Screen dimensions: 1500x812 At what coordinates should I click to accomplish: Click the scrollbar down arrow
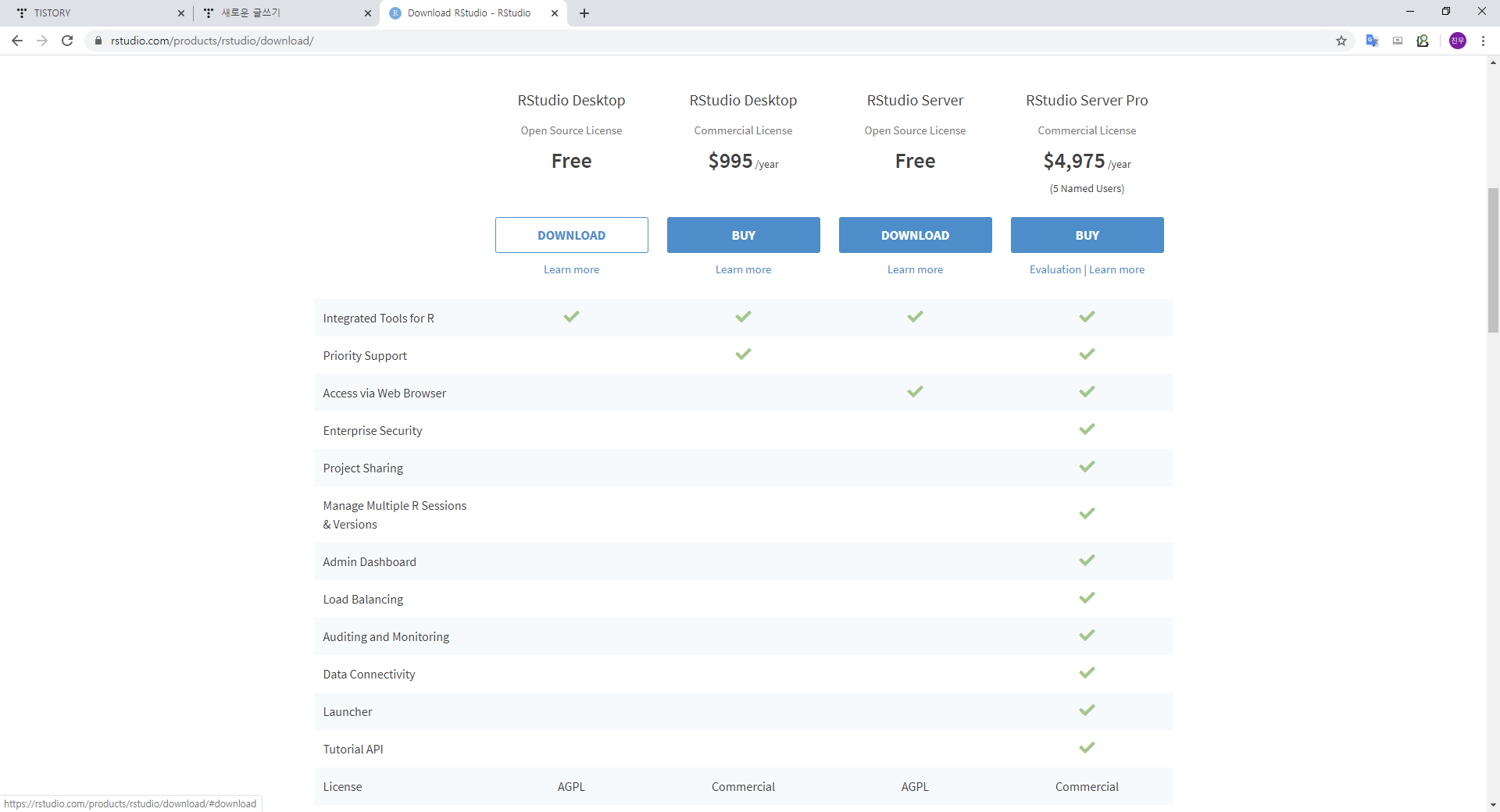coord(1493,805)
